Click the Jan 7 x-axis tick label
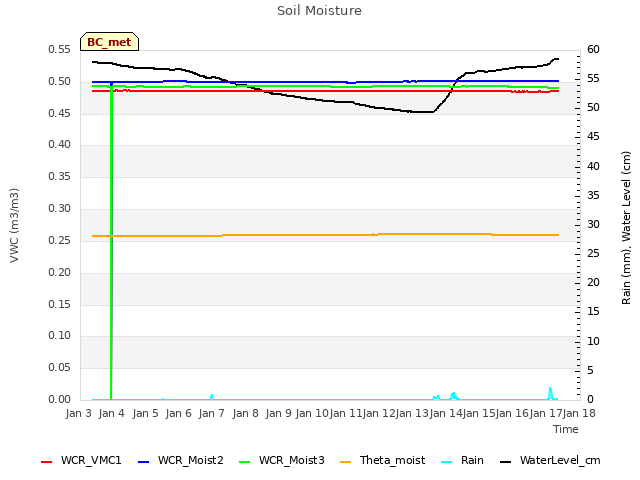 coord(211,413)
